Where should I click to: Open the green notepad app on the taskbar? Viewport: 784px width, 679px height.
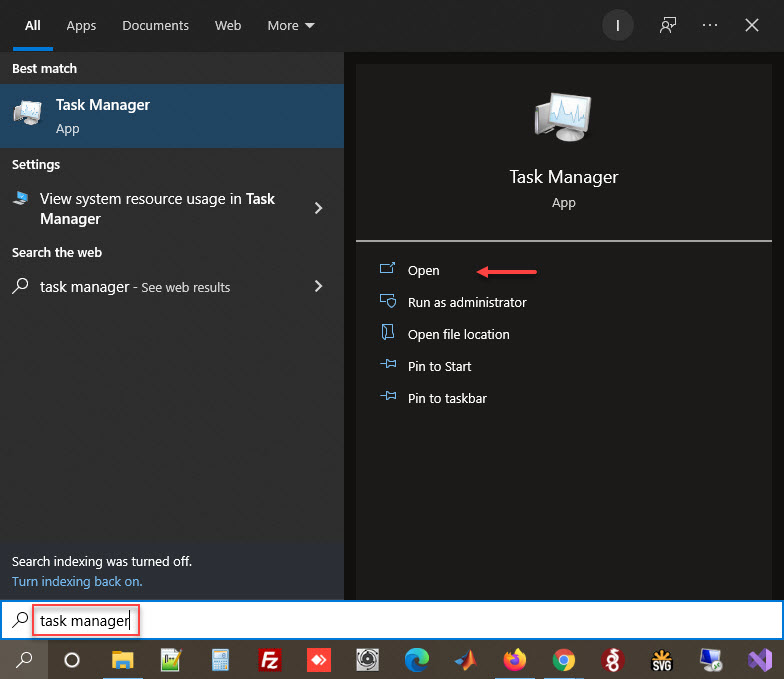171,660
